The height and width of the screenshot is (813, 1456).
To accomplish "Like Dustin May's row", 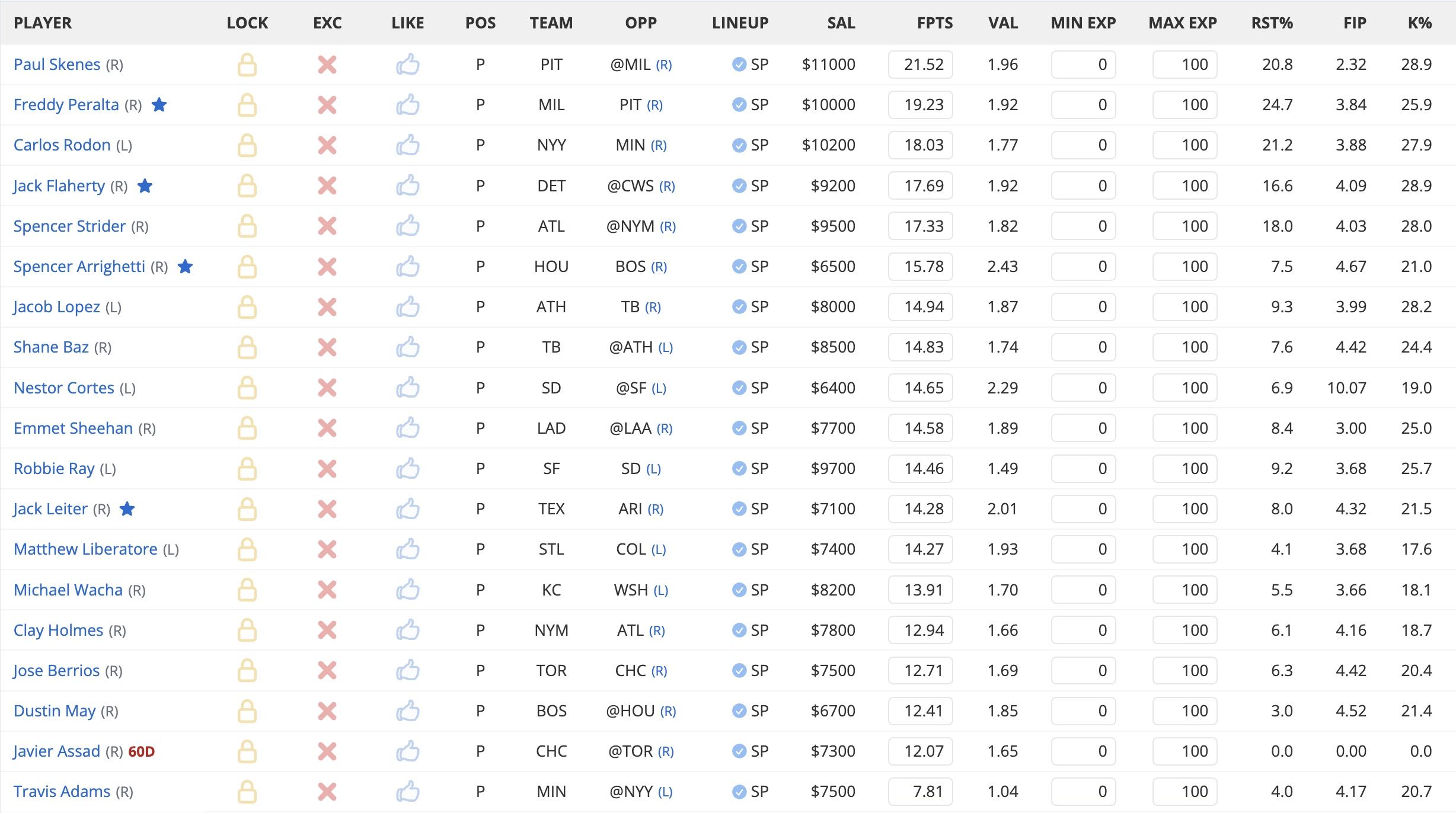I will [x=408, y=711].
